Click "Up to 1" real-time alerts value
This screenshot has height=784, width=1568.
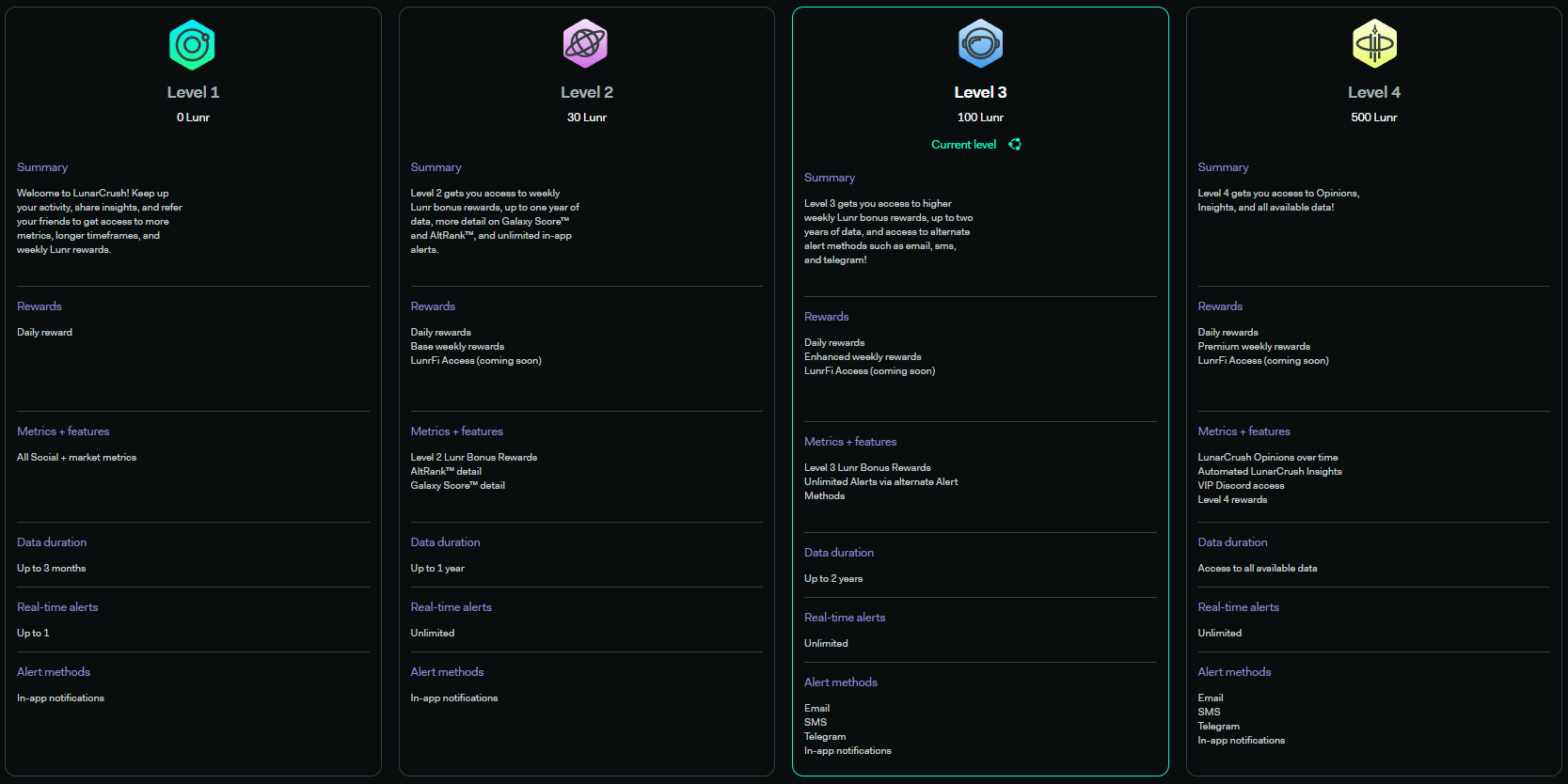(33, 634)
